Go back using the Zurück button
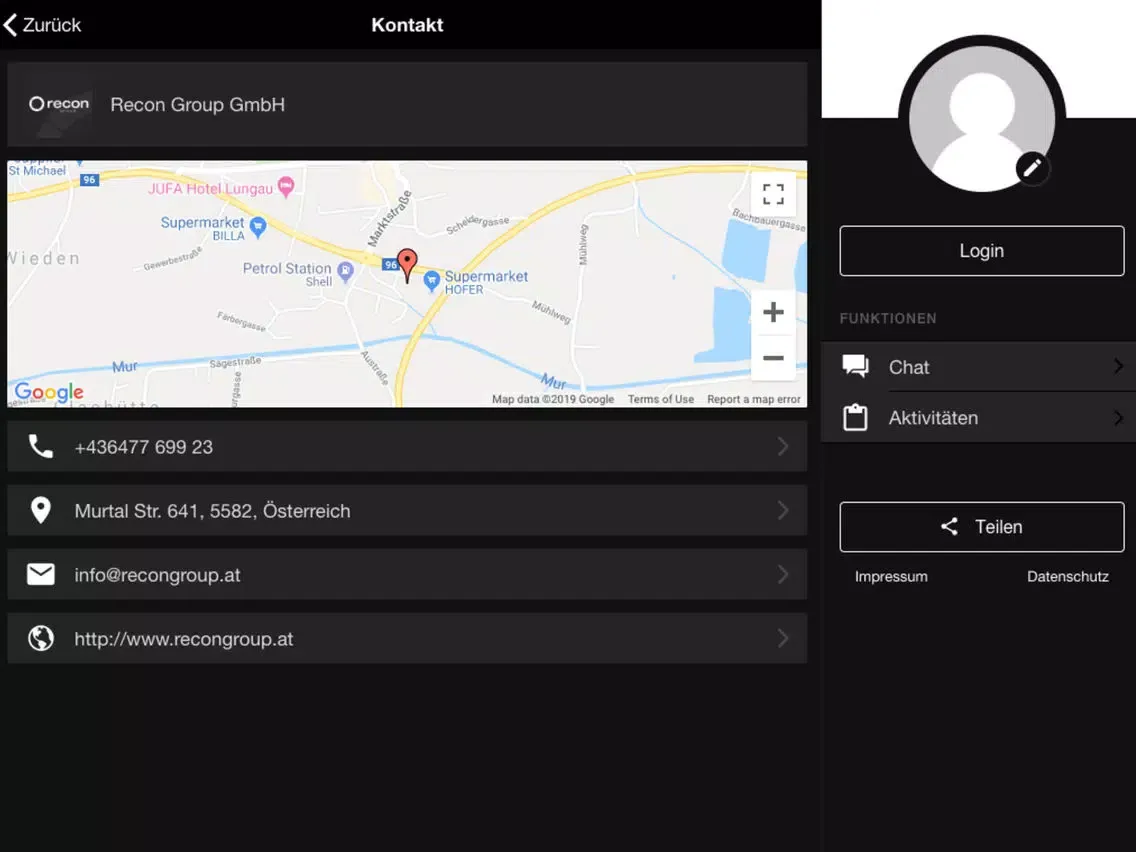 click(42, 25)
